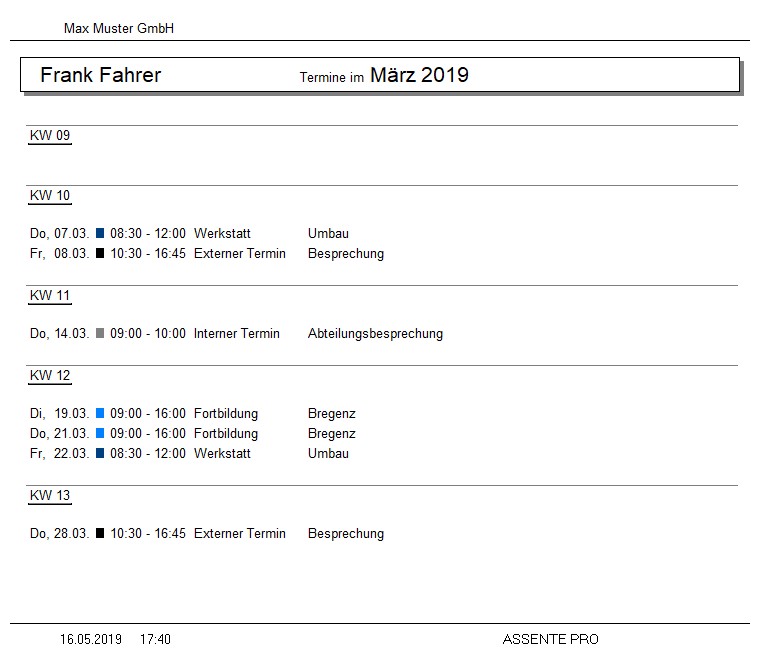
Task: Click the footer date 16.05.2019
Action: 91,639
